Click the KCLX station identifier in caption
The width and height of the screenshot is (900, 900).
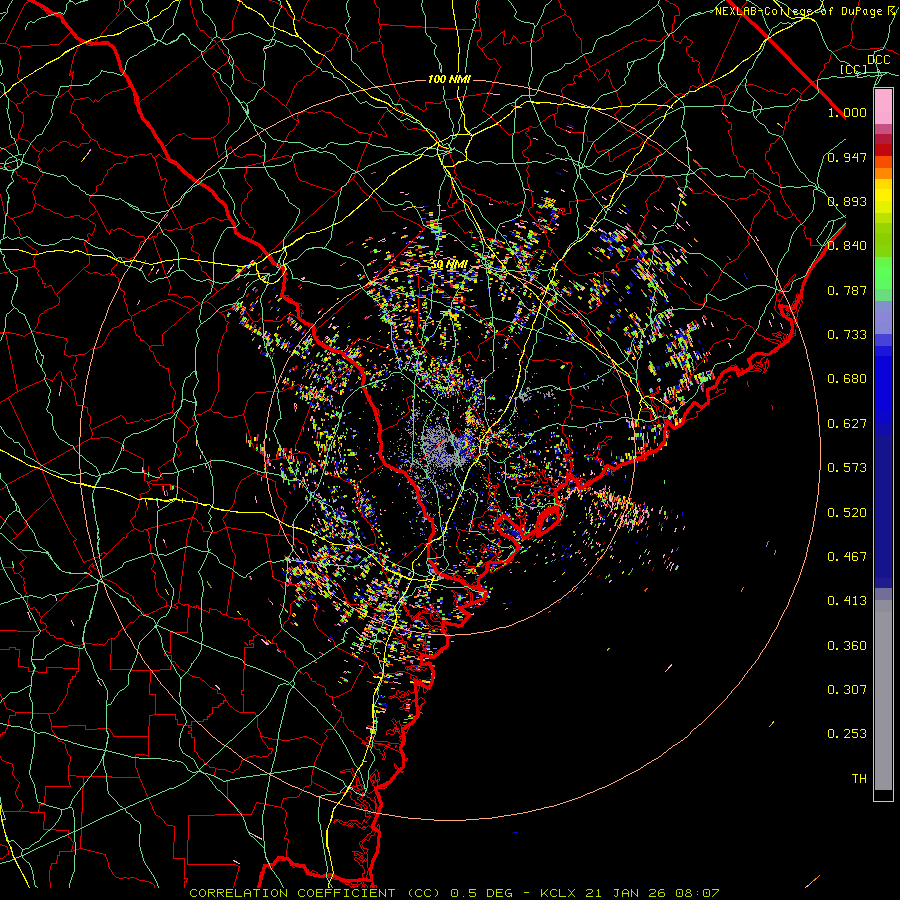(558, 893)
